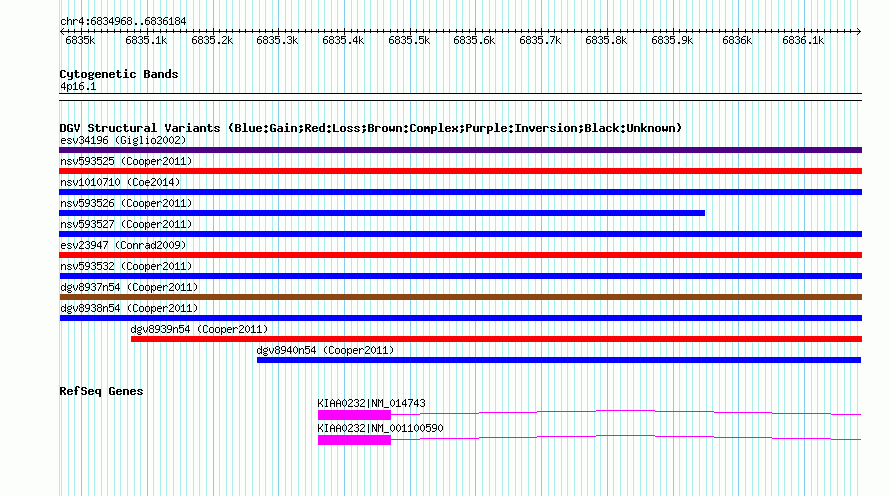The width and height of the screenshot is (890, 496).
Task: Click the dgv8938n54 (Cooper2011) label
Action: (x=129, y=308)
